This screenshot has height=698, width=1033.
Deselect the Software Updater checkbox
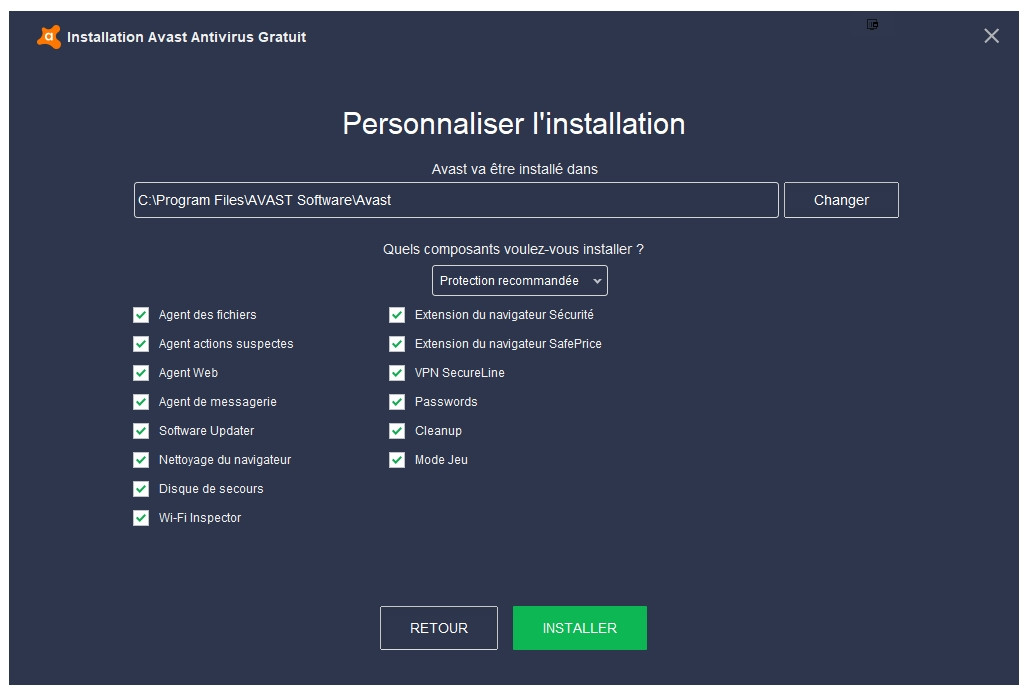pyautogui.click(x=141, y=431)
